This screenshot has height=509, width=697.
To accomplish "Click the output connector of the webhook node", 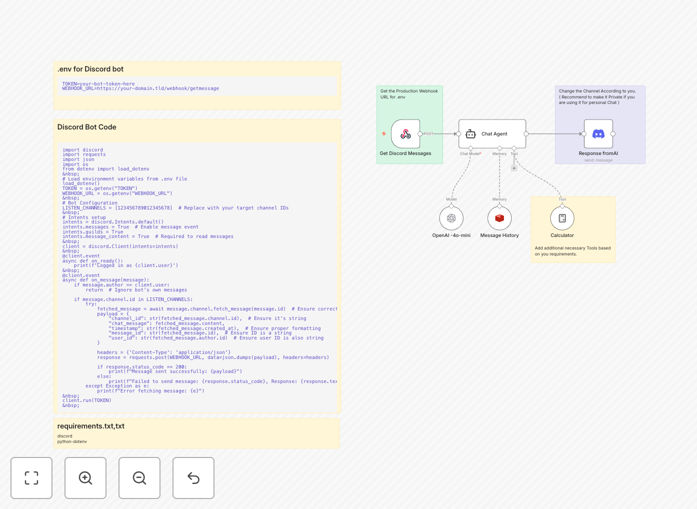I will pos(420,133).
